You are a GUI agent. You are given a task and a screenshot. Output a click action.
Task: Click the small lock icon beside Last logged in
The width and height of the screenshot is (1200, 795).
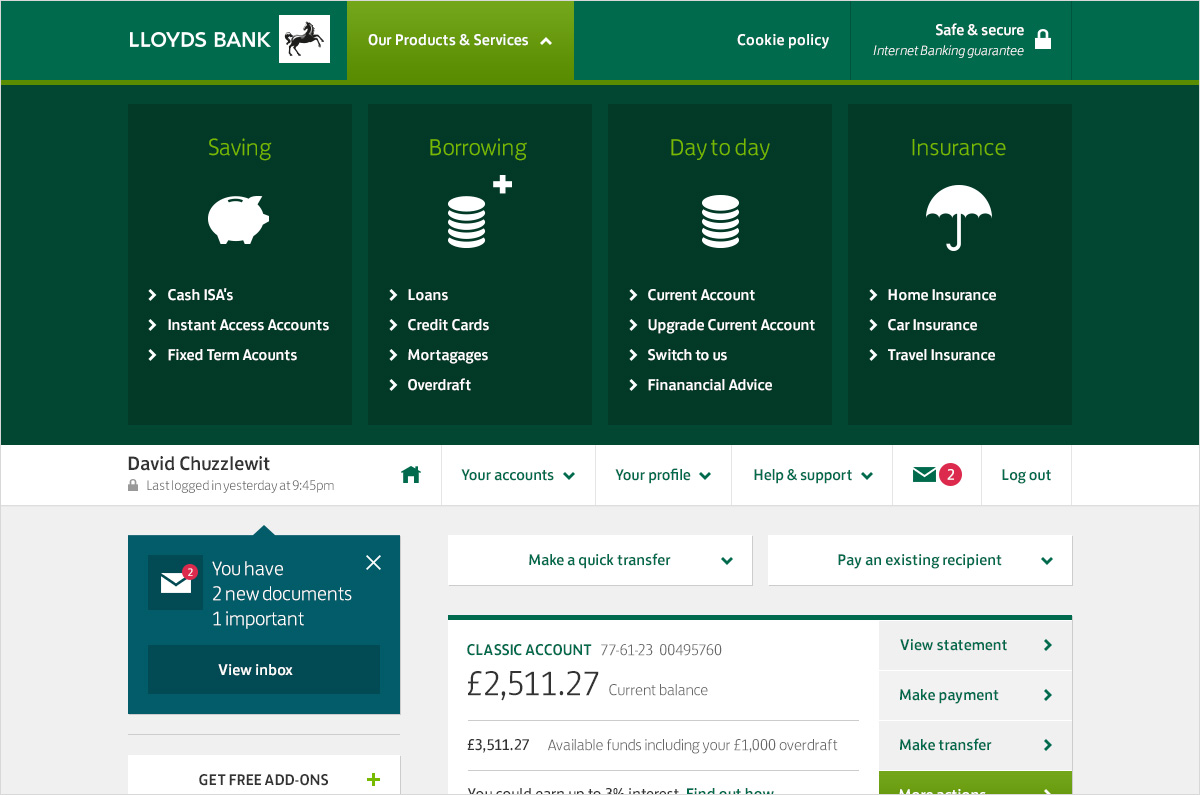click(133, 486)
